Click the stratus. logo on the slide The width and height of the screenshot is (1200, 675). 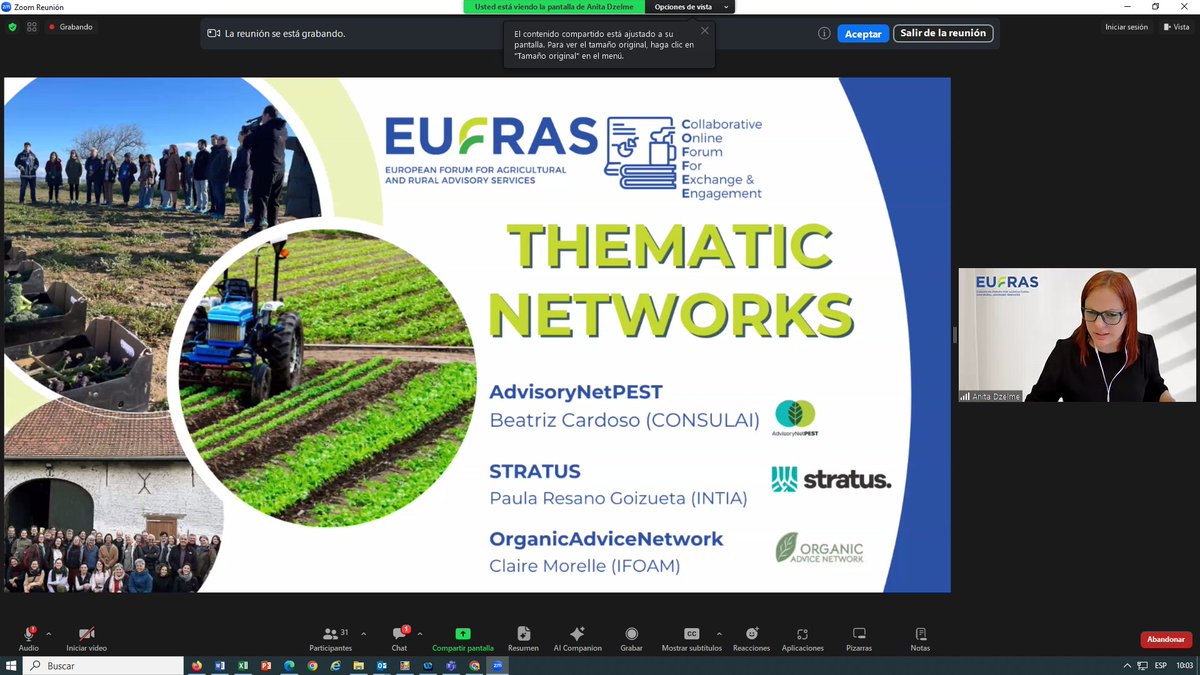click(x=831, y=479)
